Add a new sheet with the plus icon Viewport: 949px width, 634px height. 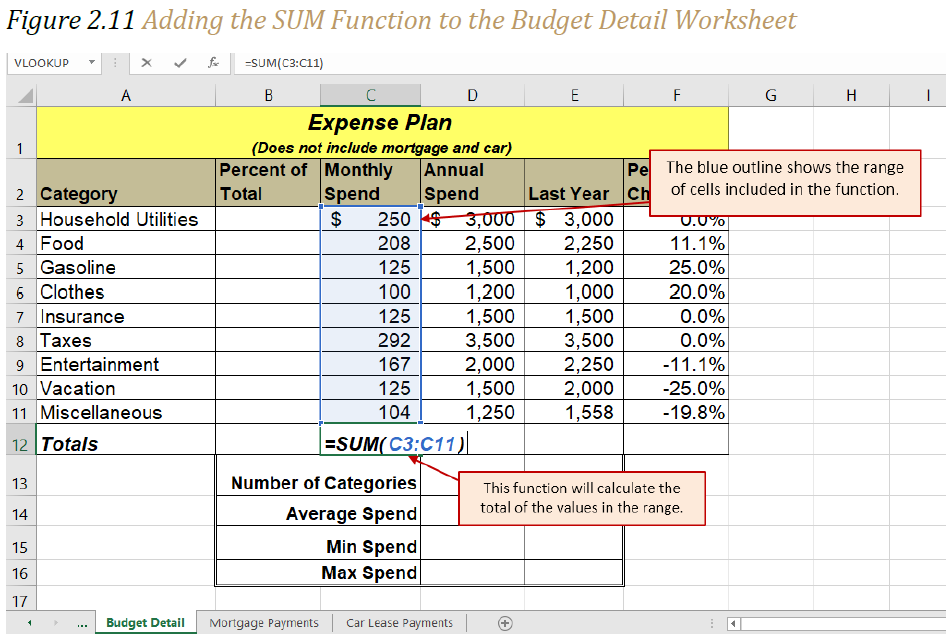click(x=505, y=623)
